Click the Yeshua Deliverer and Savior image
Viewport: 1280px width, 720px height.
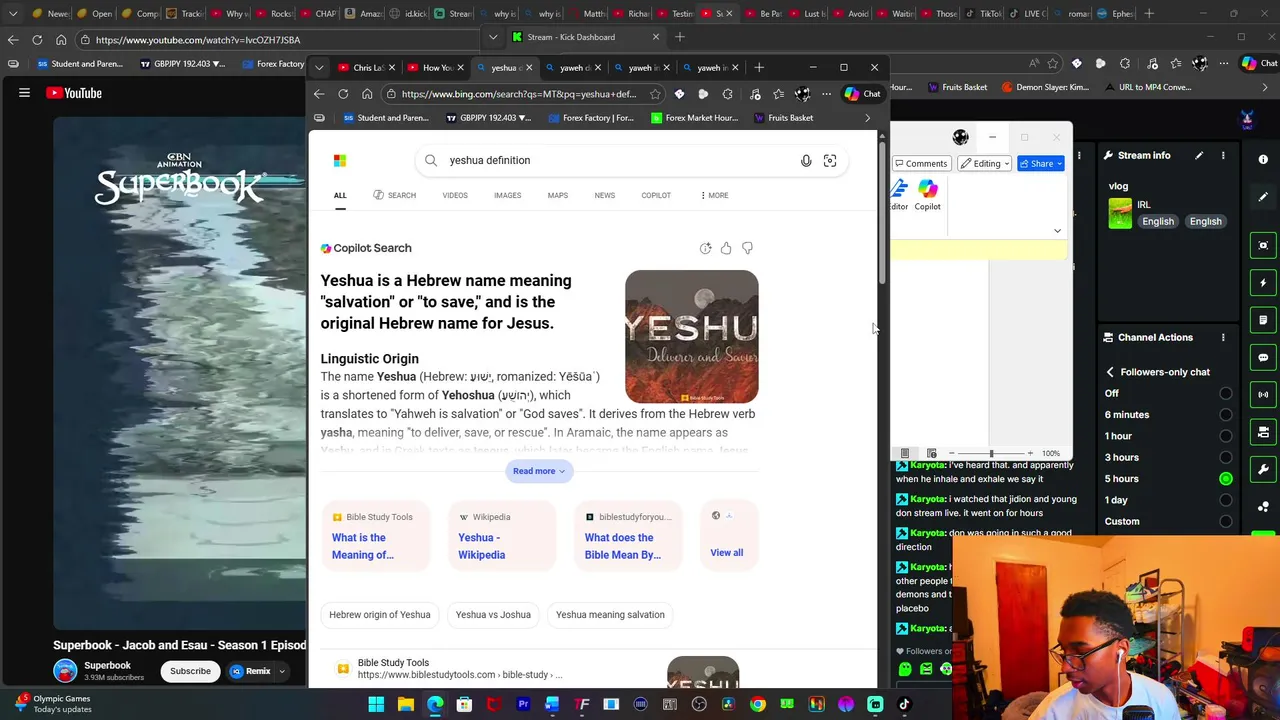[x=692, y=336]
